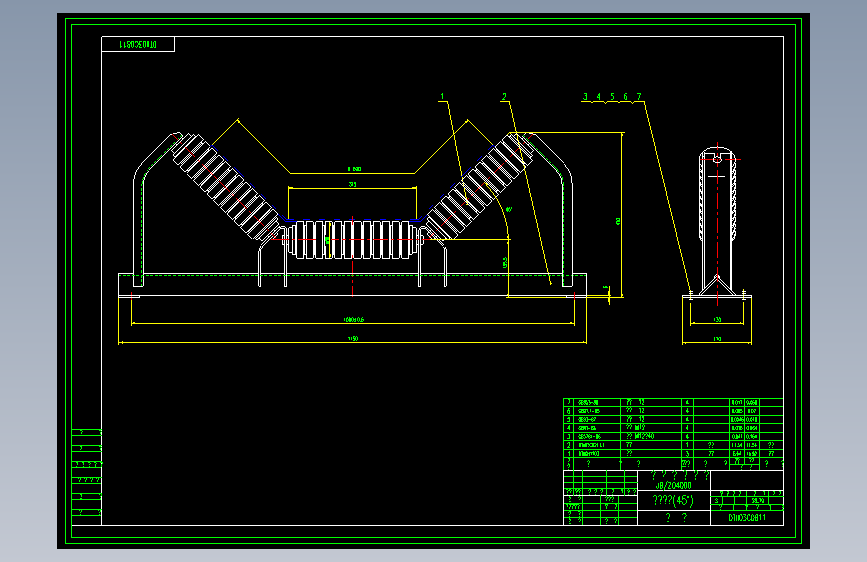This screenshot has height=562, width=867.
Task: Click the part callout number 5
Action: coord(612,96)
